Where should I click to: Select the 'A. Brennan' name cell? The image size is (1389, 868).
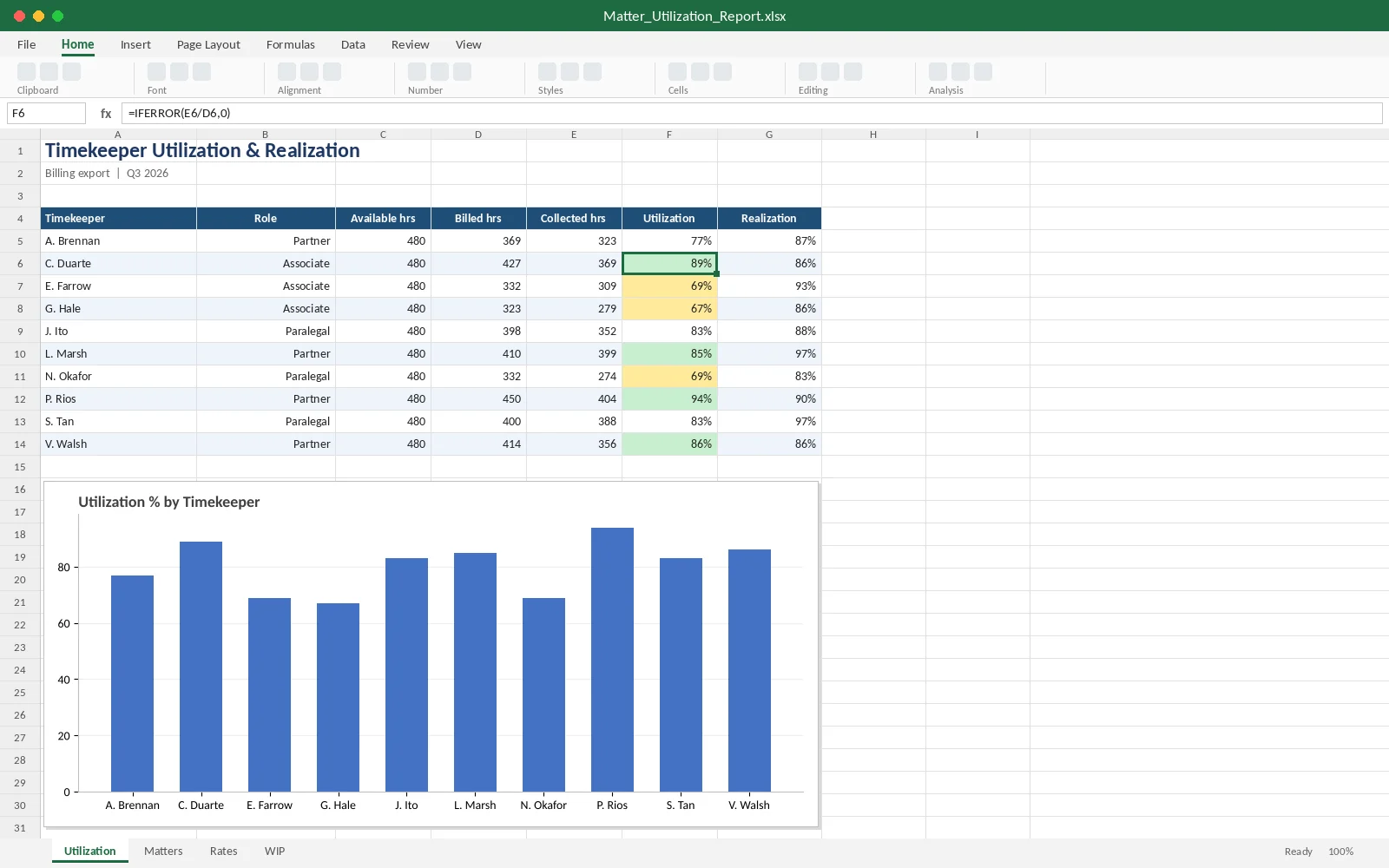point(118,241)
